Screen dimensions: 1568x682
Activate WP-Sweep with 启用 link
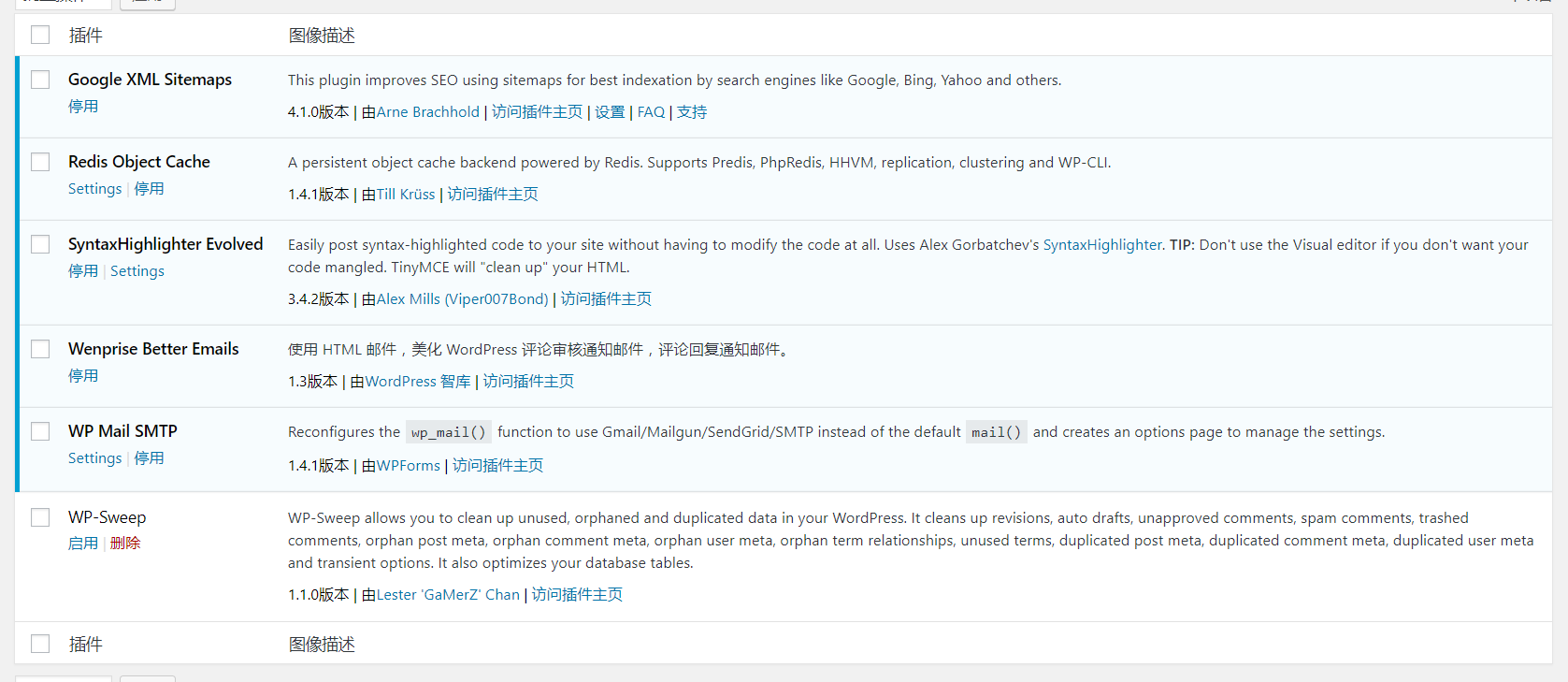click(83, 544)
